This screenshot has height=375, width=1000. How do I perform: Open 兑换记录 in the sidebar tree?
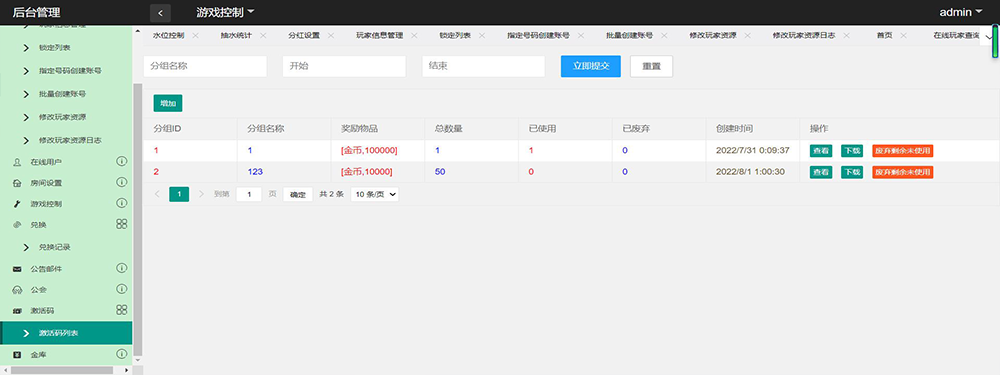54,247
